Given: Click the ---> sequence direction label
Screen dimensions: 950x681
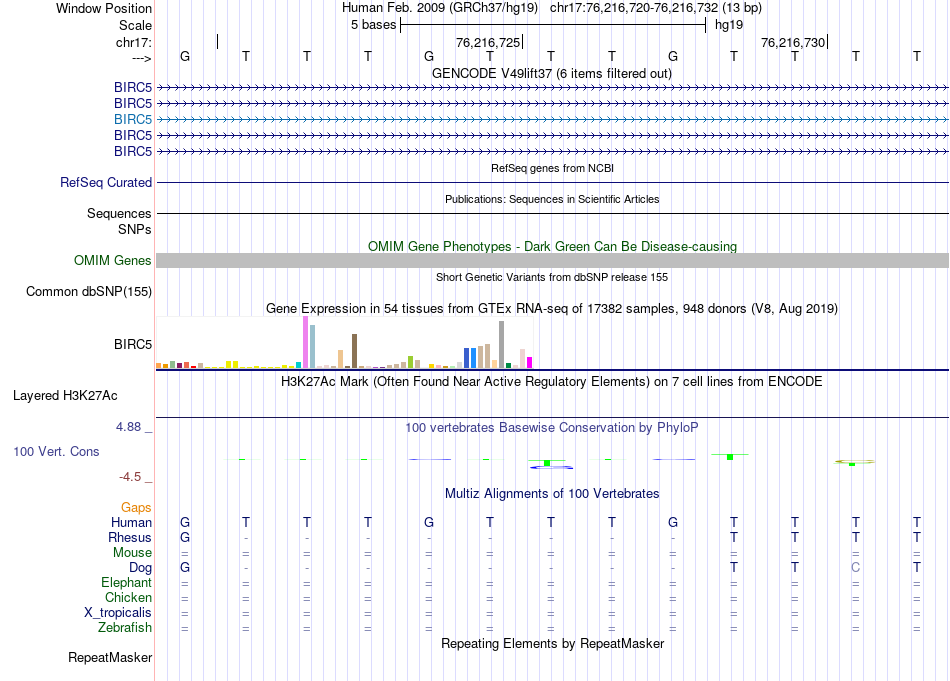Looking at the screenshot, I should [142, 58].
